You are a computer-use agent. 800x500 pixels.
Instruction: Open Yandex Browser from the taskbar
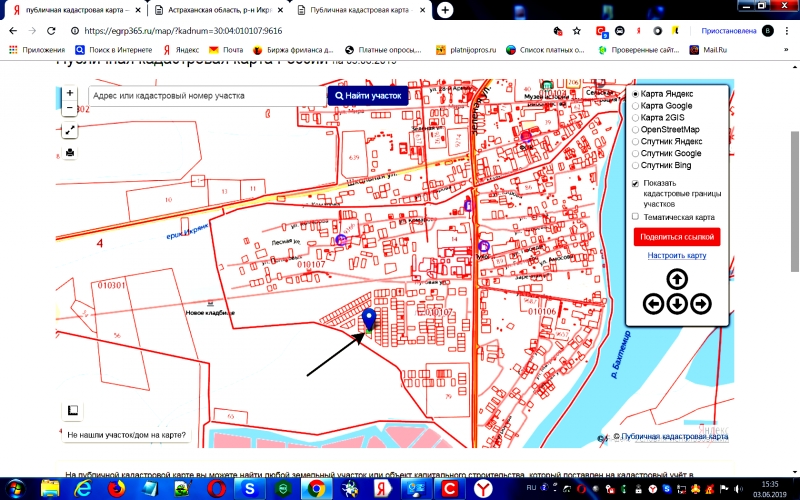coord(482,489)
